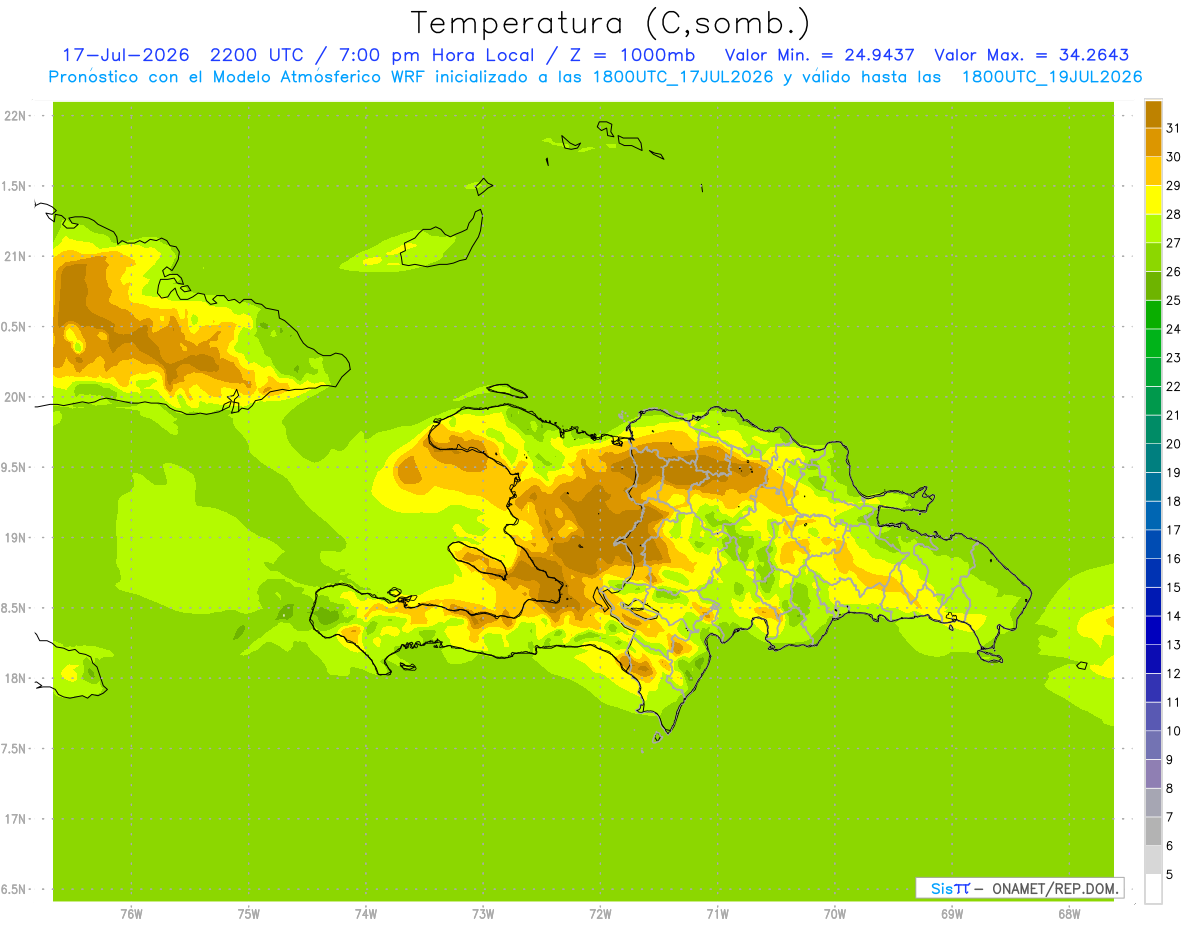Pick the olive-green swatch between 25 and 26

coord(1153,286)
